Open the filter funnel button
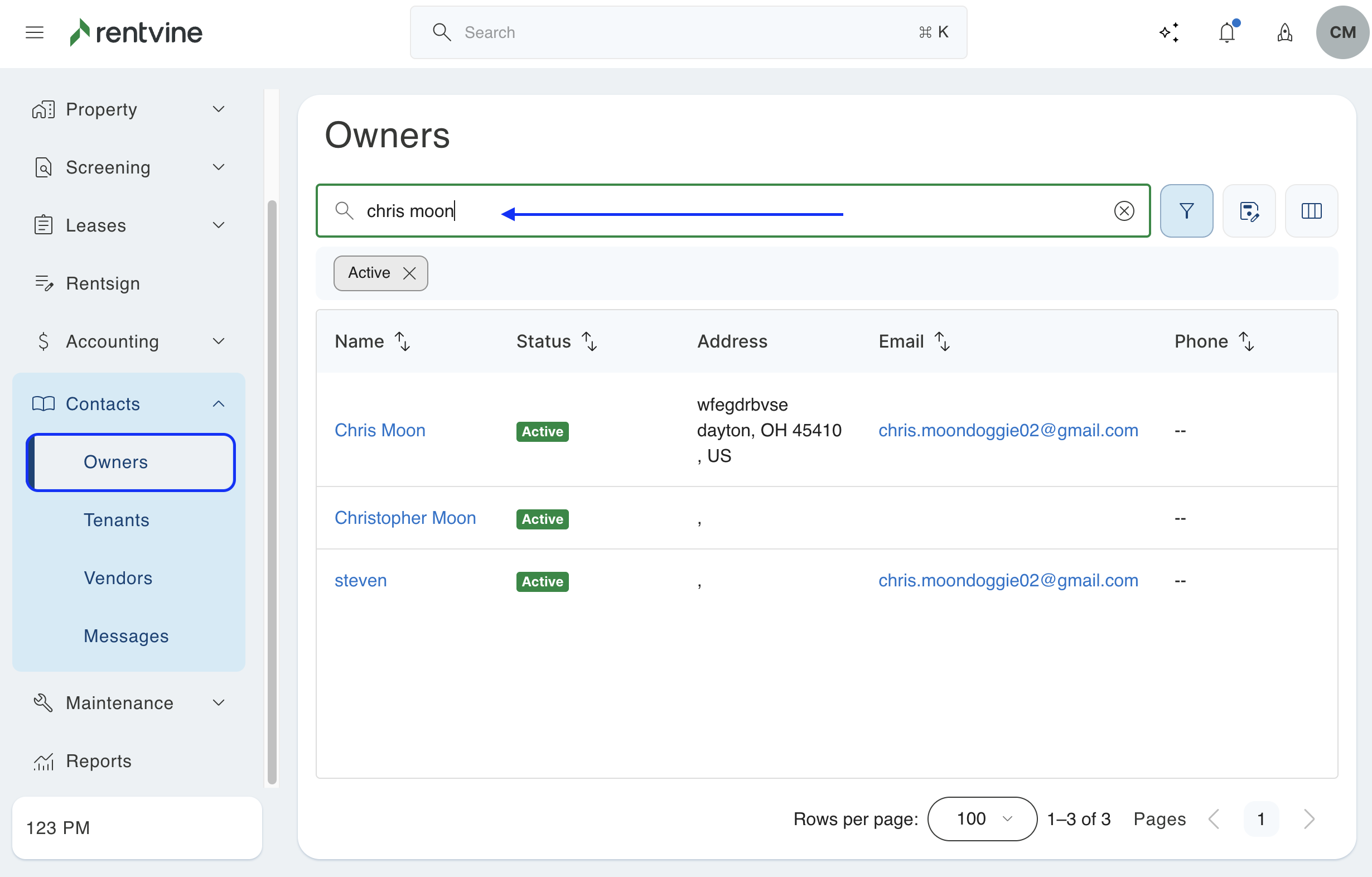 (1186, 211)
